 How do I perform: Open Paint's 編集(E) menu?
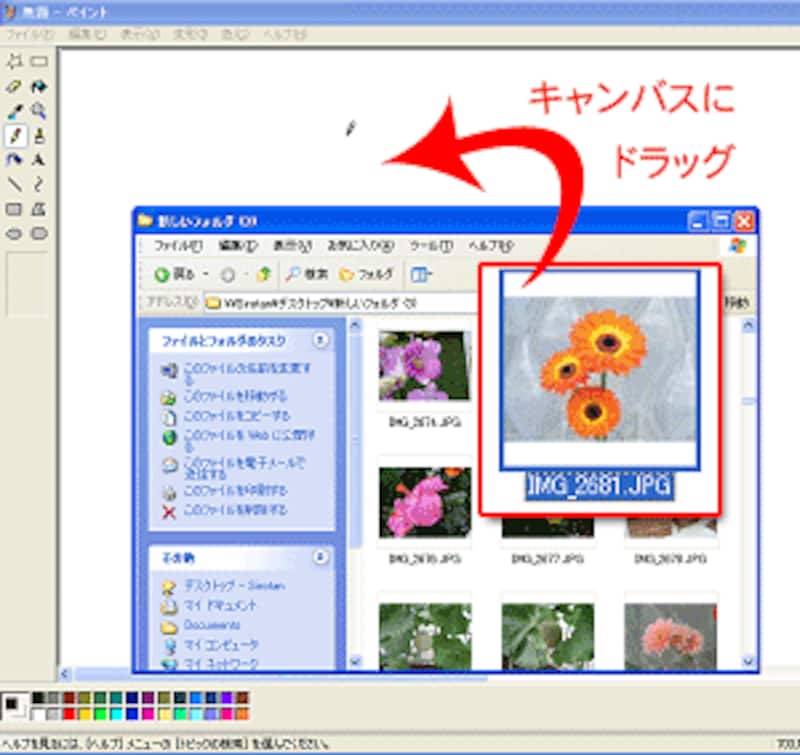87,35
